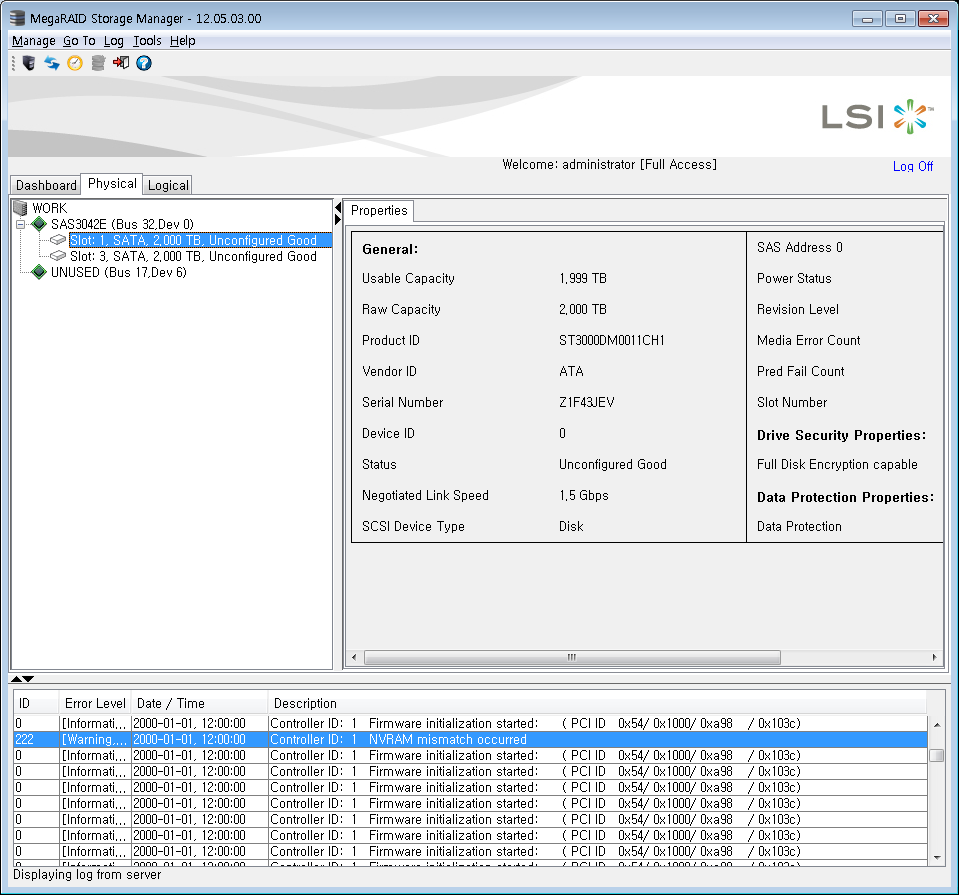959x895 pixels.
Task: Sort log by Date / Time column header
Action: 199,703
